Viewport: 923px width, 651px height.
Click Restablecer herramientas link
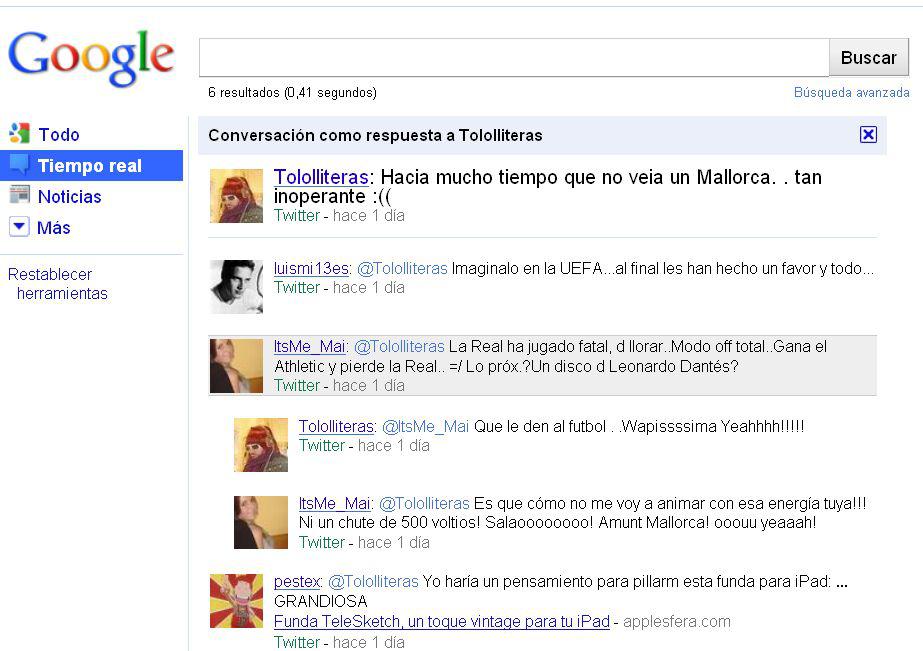coord(58,284)
